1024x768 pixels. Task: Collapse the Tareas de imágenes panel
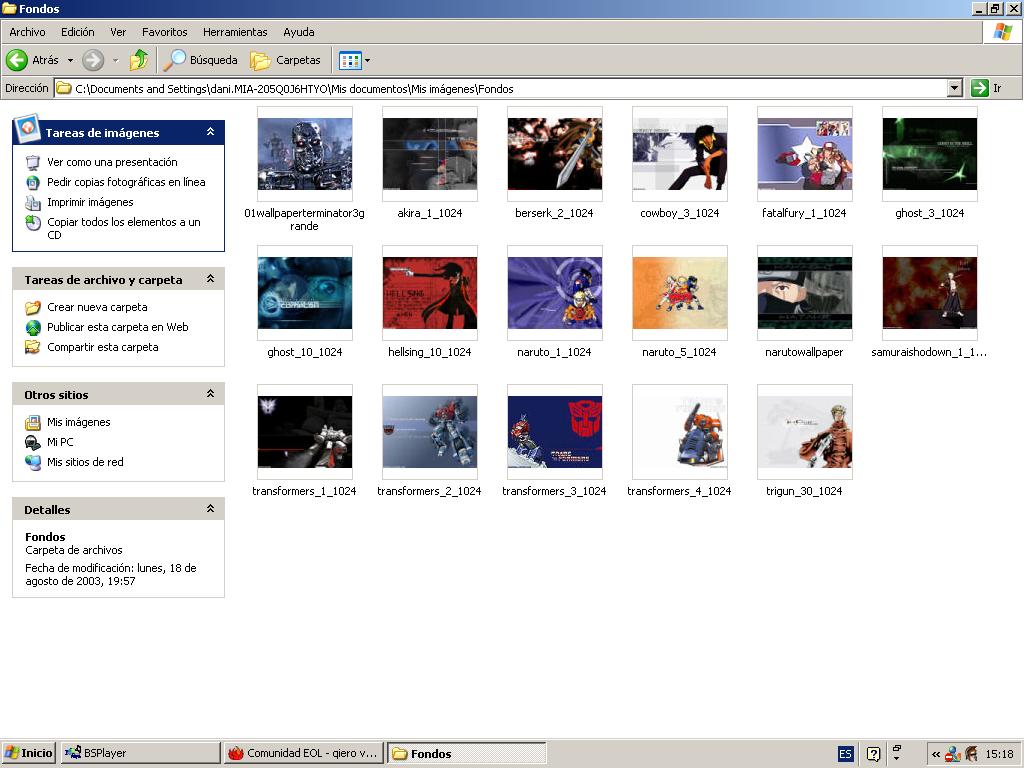pyautogui.click(x=210, y=132)
